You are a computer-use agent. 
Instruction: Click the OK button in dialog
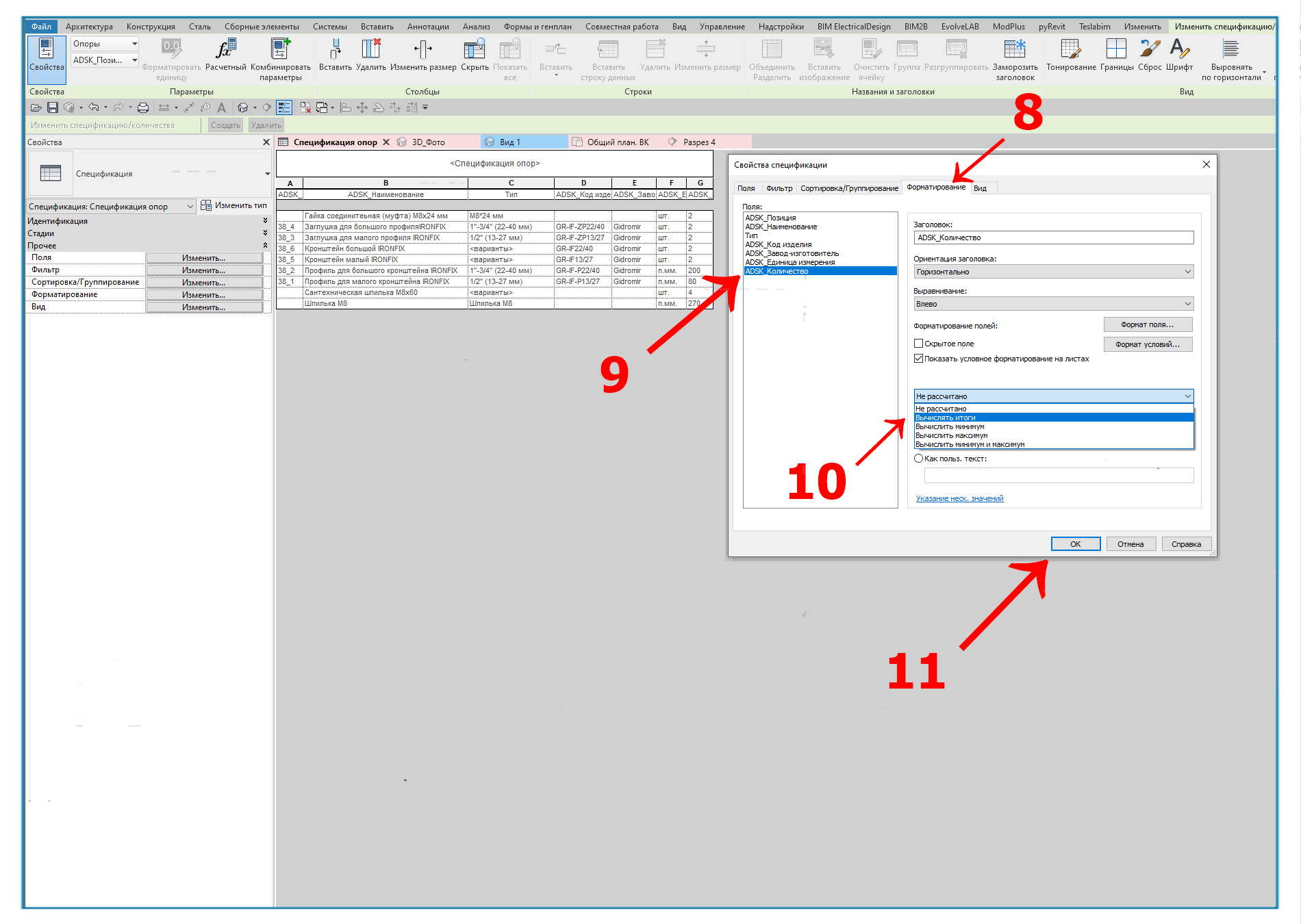(1076, 544)
